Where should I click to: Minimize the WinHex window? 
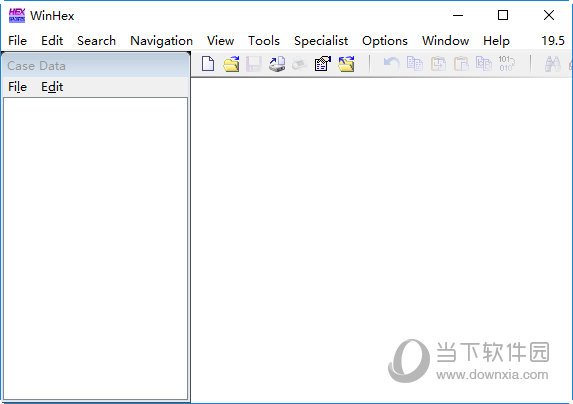pos(458,15)
